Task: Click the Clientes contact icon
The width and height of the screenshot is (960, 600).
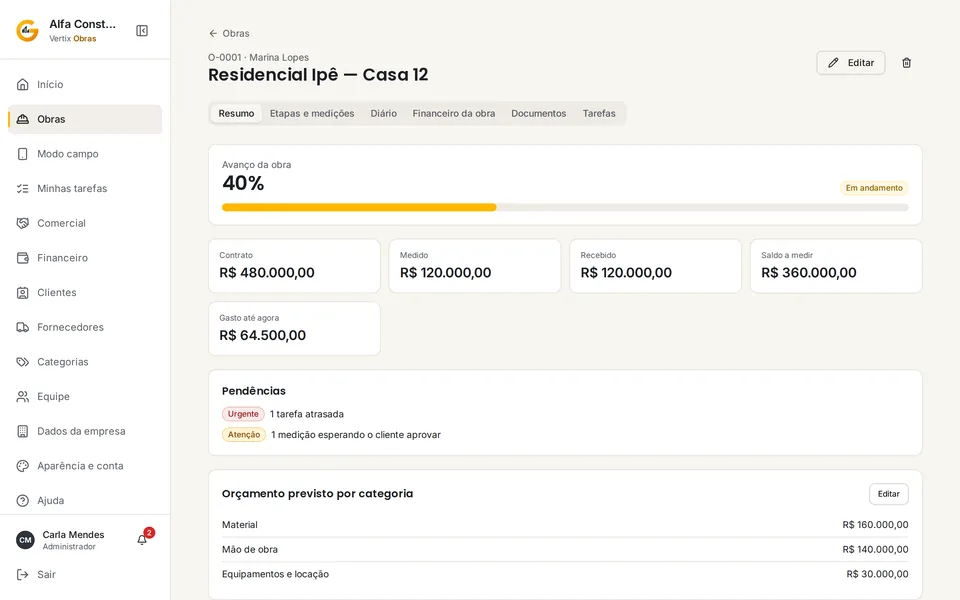Action: [23, 293]
